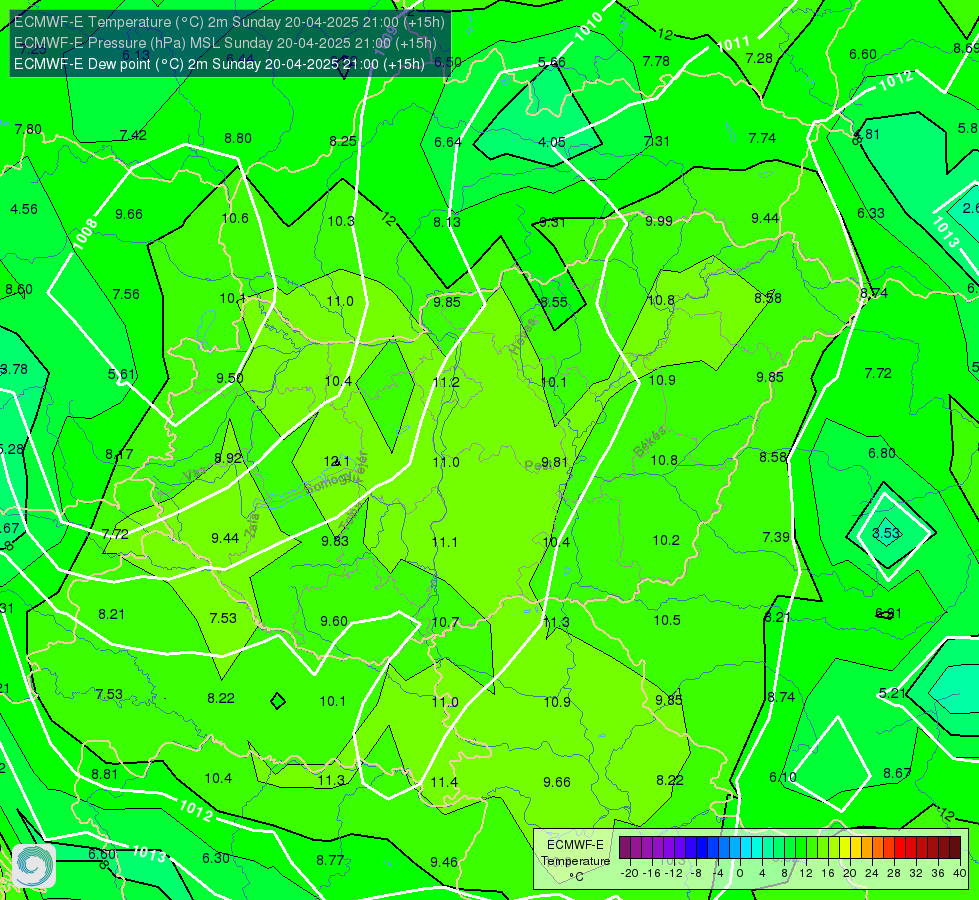Click the 10.2 temperature value
979x900 pixels.
point(666,540)
